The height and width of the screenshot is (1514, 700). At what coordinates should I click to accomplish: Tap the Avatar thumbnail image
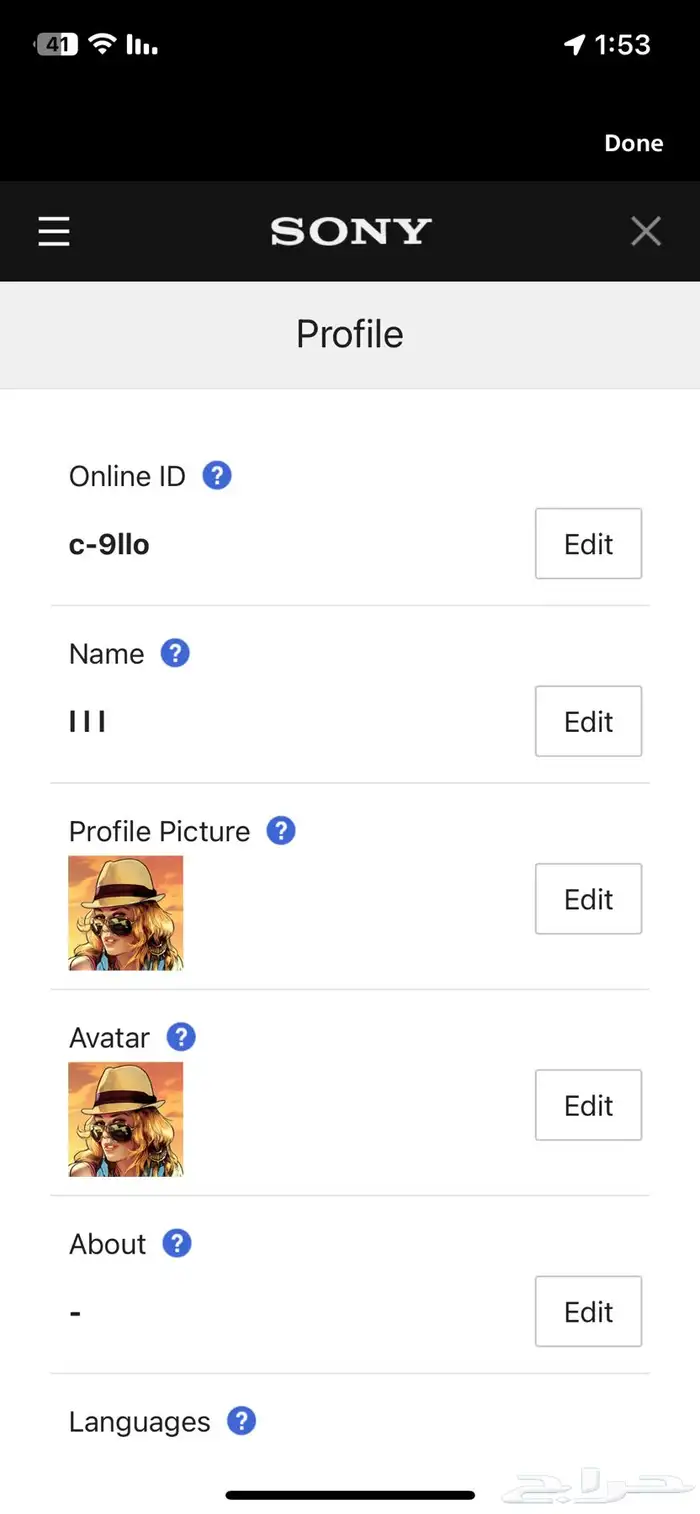tap(125, 1119)
